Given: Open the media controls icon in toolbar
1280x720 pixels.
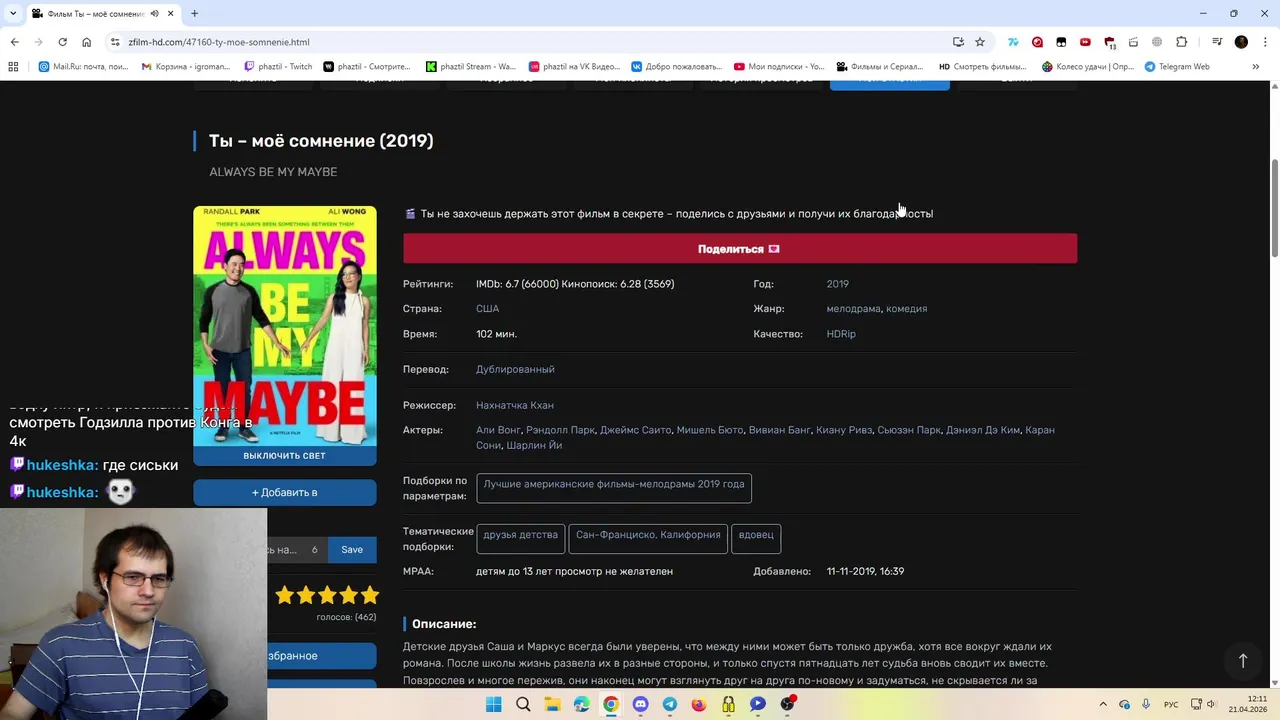Looking at the screenshot, I should (x=1217, y=42).
